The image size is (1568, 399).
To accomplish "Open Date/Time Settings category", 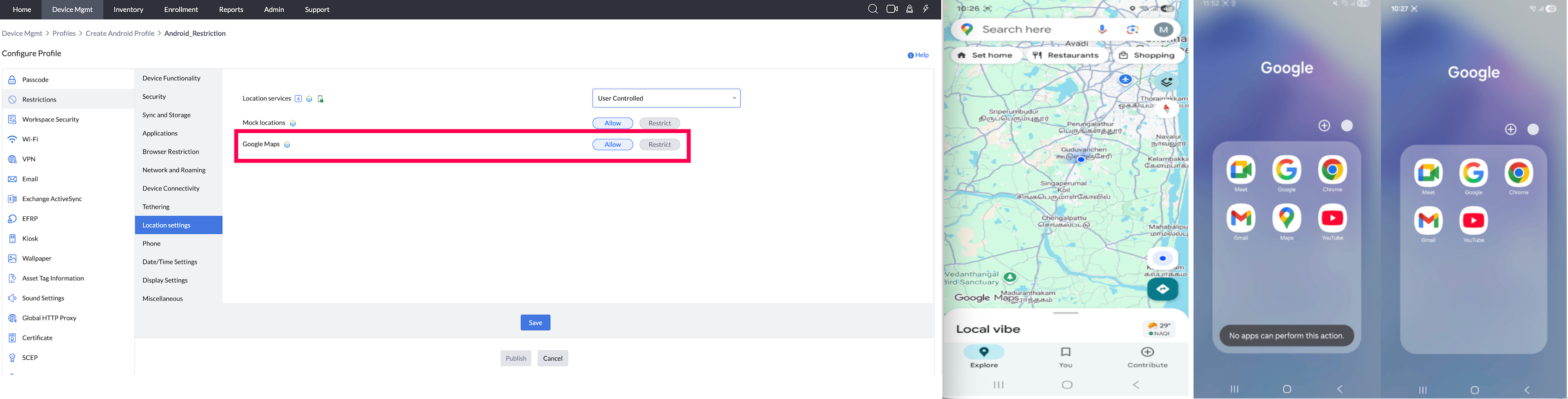I will click(x=179, y=262).
